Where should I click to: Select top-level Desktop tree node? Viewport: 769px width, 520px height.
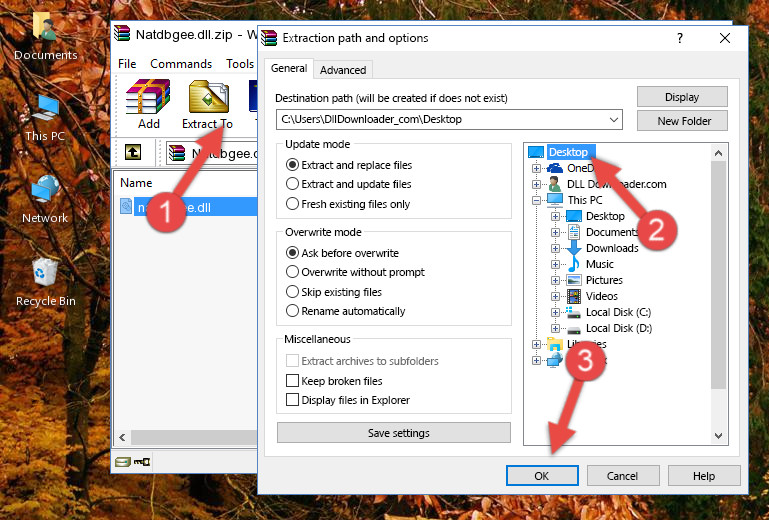click(x=568, y=152)
